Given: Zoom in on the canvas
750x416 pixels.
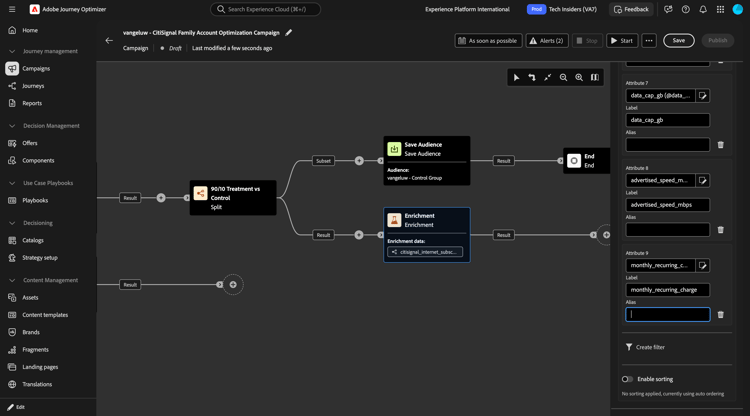Looking at the screenshot, I should 579,77.
